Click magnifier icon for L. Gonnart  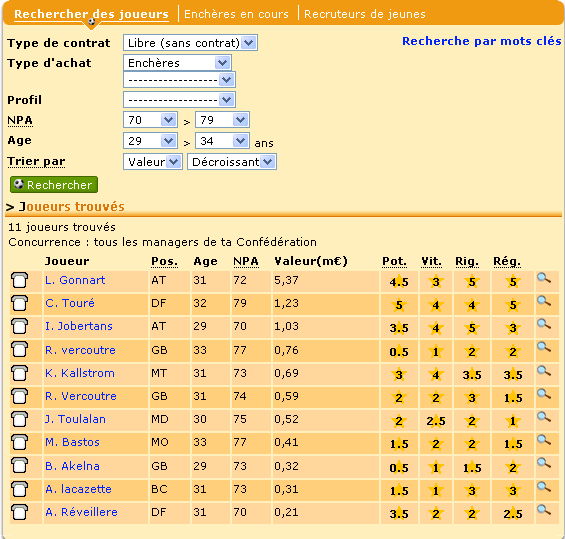pyautogui.click(x=544, y=278)
